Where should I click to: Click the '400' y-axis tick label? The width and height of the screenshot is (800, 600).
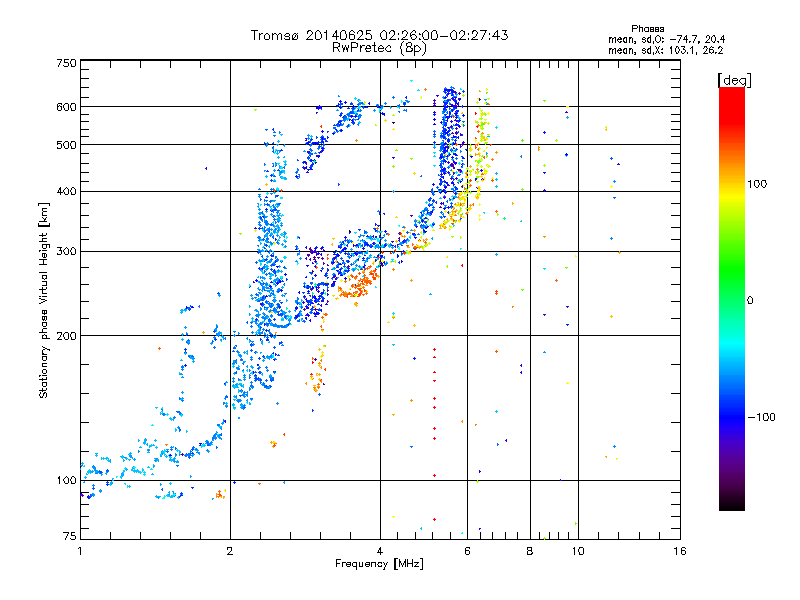(x=66, y=192)
